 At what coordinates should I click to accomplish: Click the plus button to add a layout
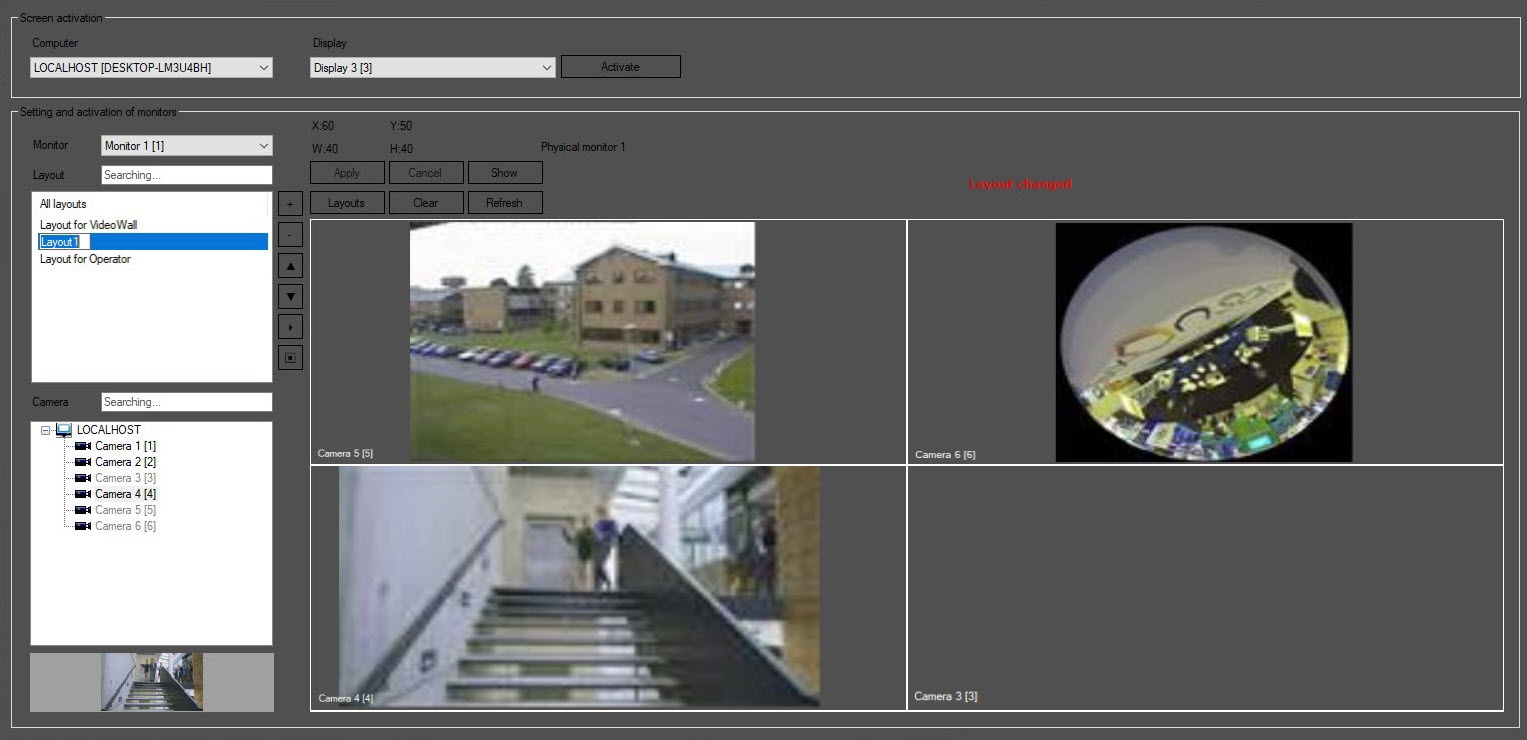point(290,204)
